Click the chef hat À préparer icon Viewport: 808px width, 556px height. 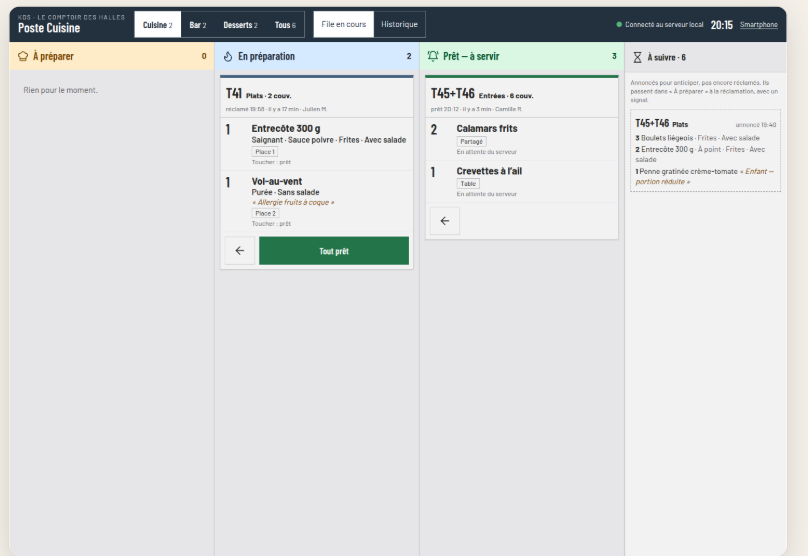[23, 56]
